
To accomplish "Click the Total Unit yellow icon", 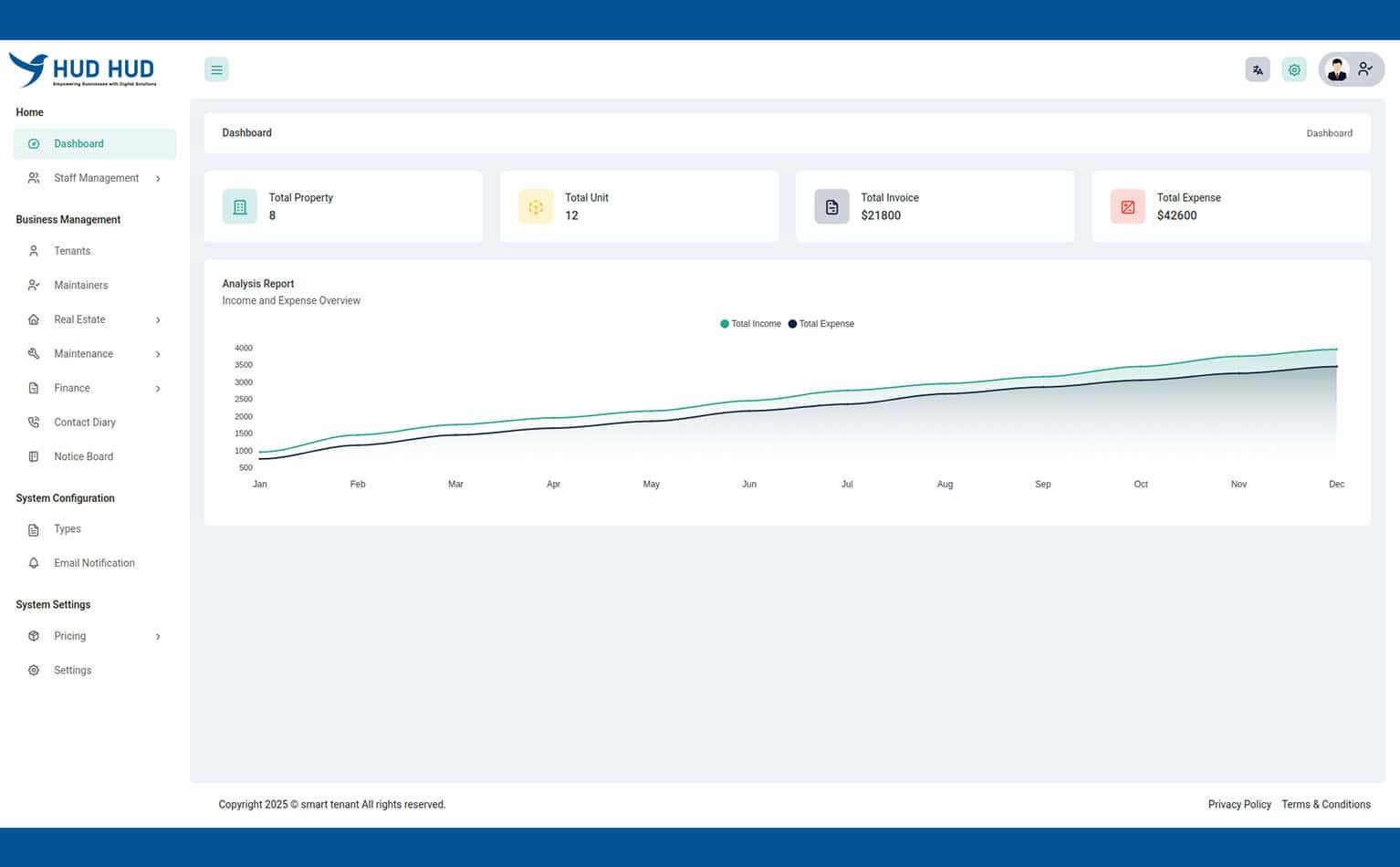I will click(x=536, y=207).
